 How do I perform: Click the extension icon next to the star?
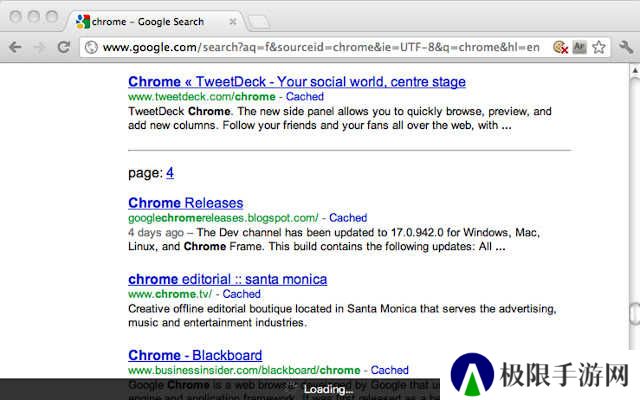[x=580, y=47]
